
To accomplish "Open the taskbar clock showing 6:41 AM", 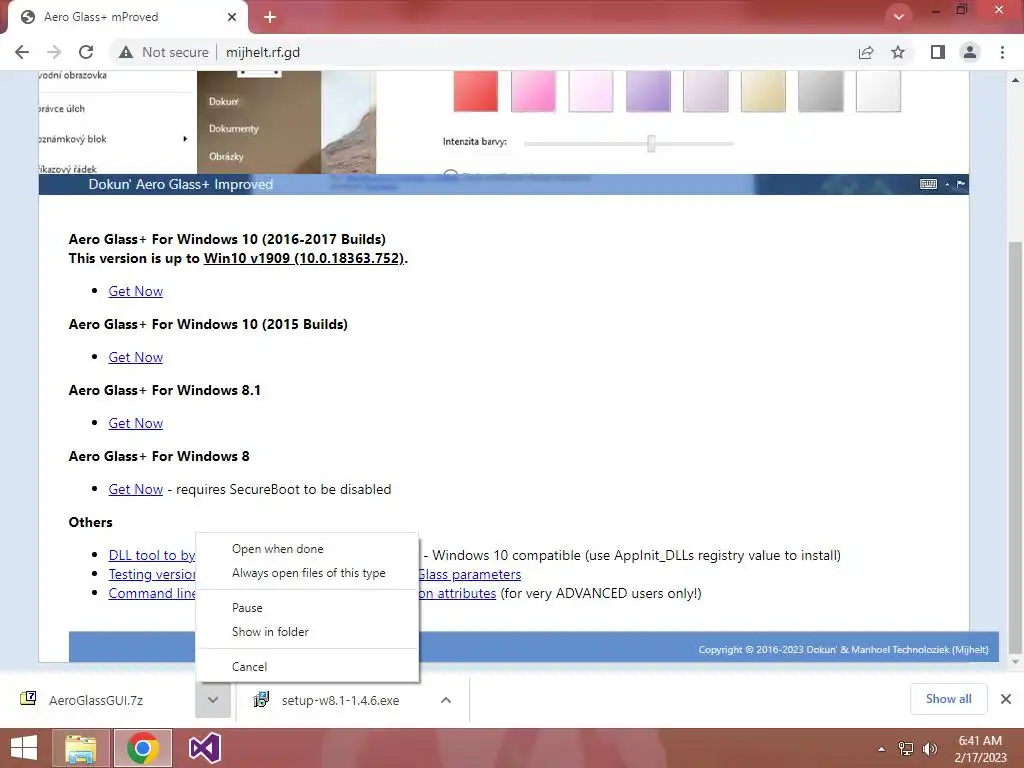I will click(980, 748).
